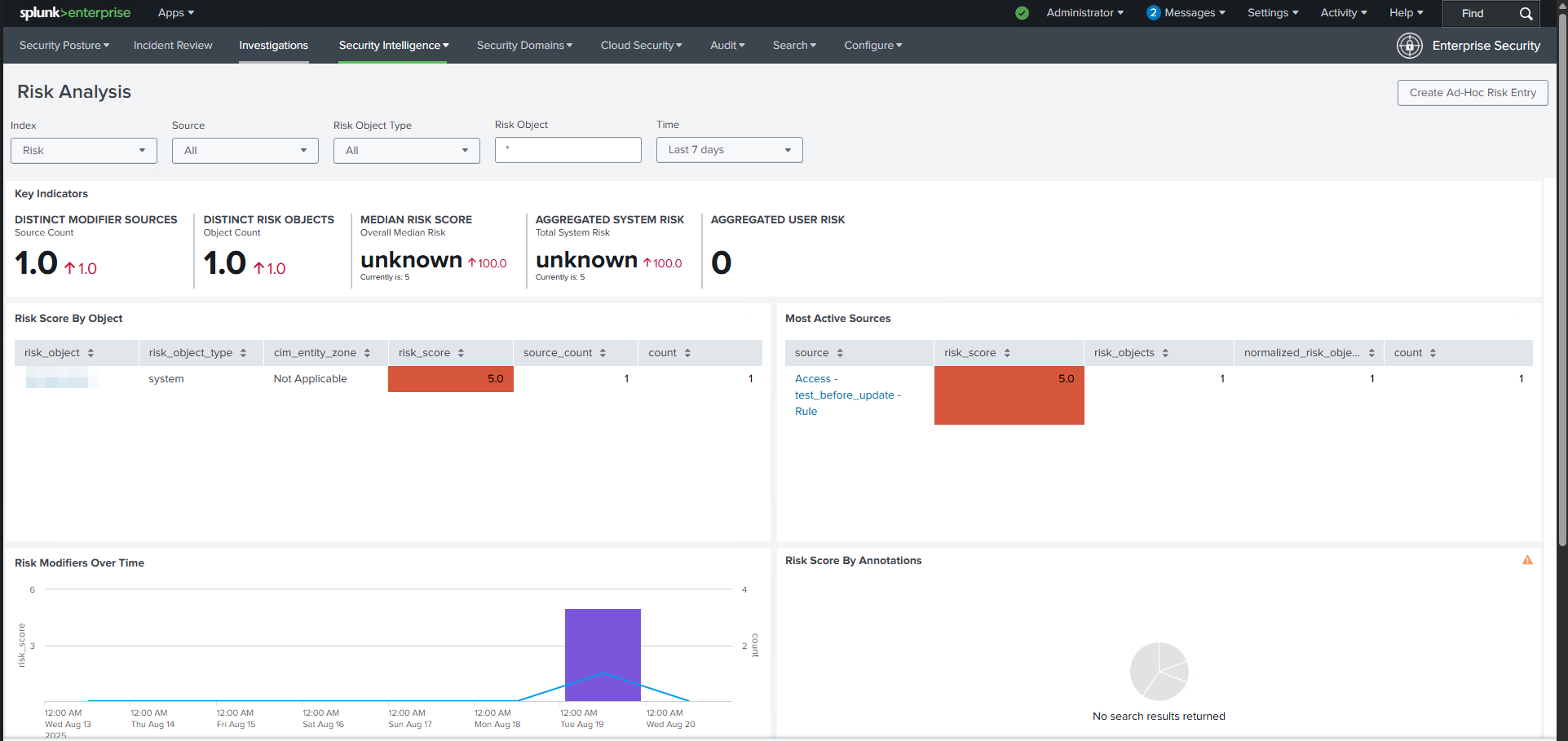Click the sort icon on risk_object_type column

(x=242, y=352)
